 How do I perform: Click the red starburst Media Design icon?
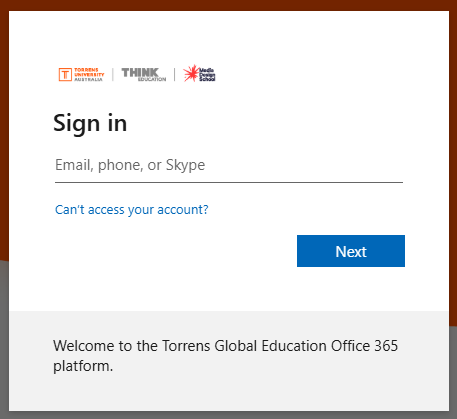tap(191, 73)
